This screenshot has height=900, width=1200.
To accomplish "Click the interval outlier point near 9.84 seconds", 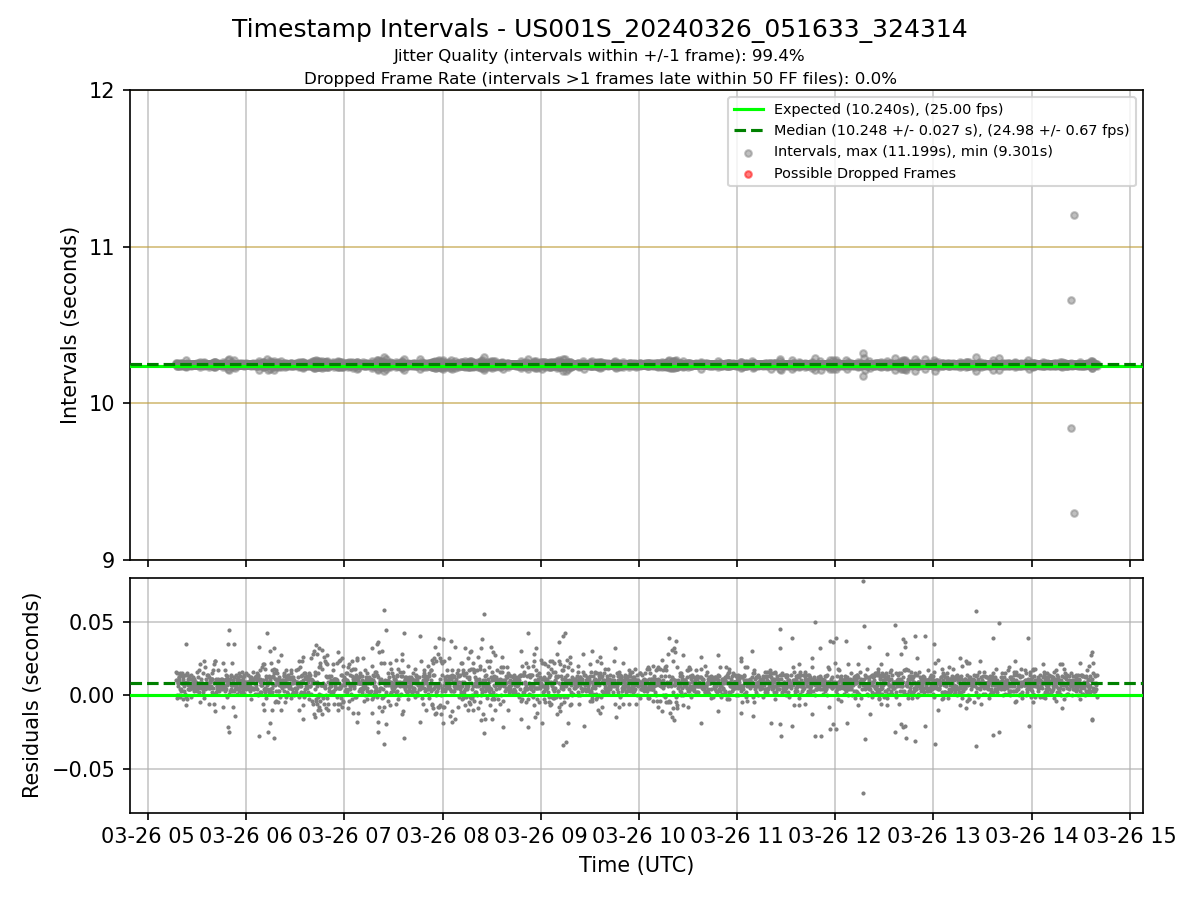I will coord(1071,428).
